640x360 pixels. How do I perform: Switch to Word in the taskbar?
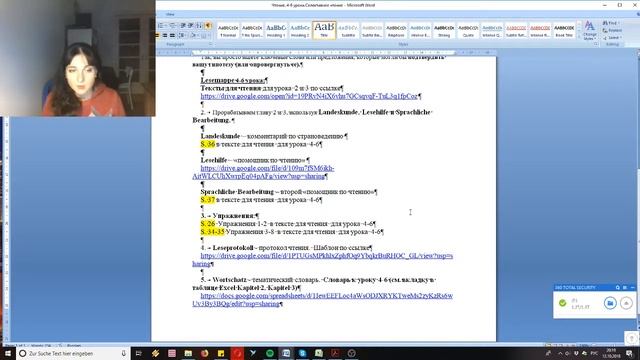(x=286, y=353)
